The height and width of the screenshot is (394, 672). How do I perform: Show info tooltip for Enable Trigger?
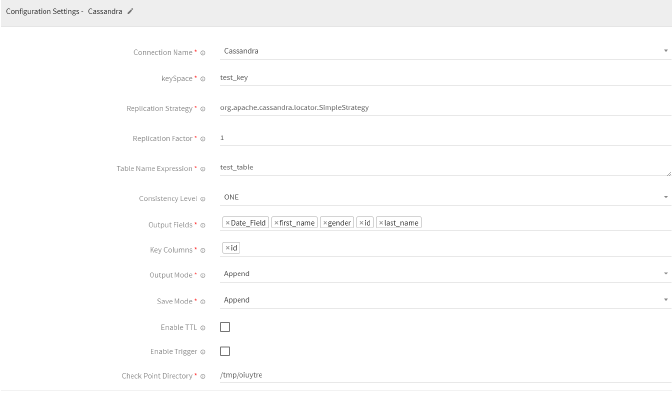coord(203,352)
